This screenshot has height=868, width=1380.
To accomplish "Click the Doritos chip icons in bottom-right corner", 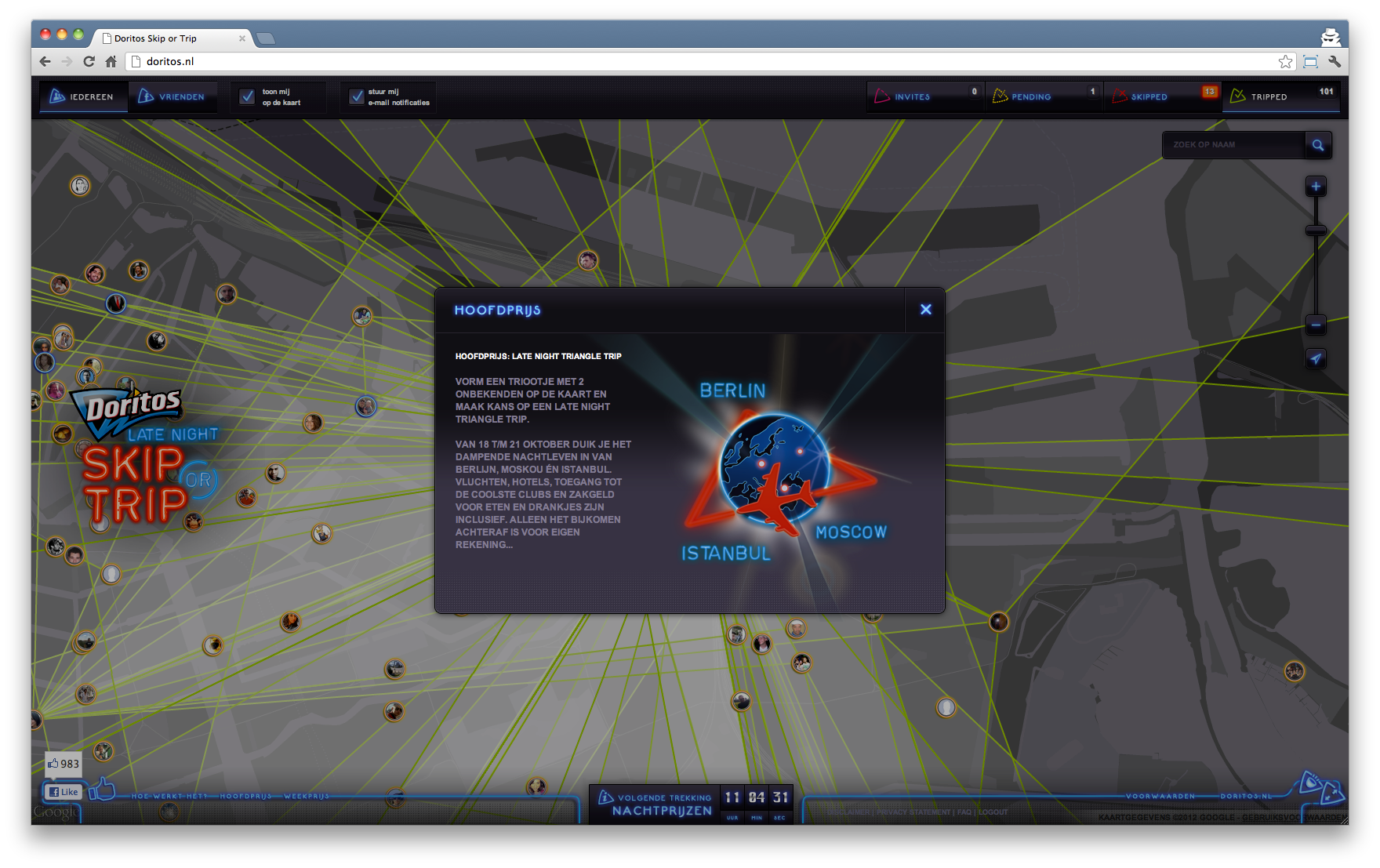I will 1322,787.
